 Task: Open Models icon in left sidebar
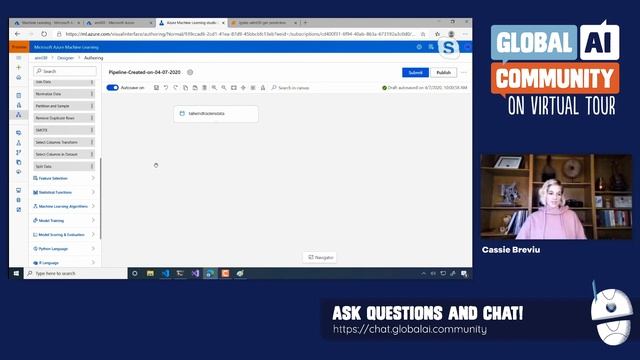(18, 162)
